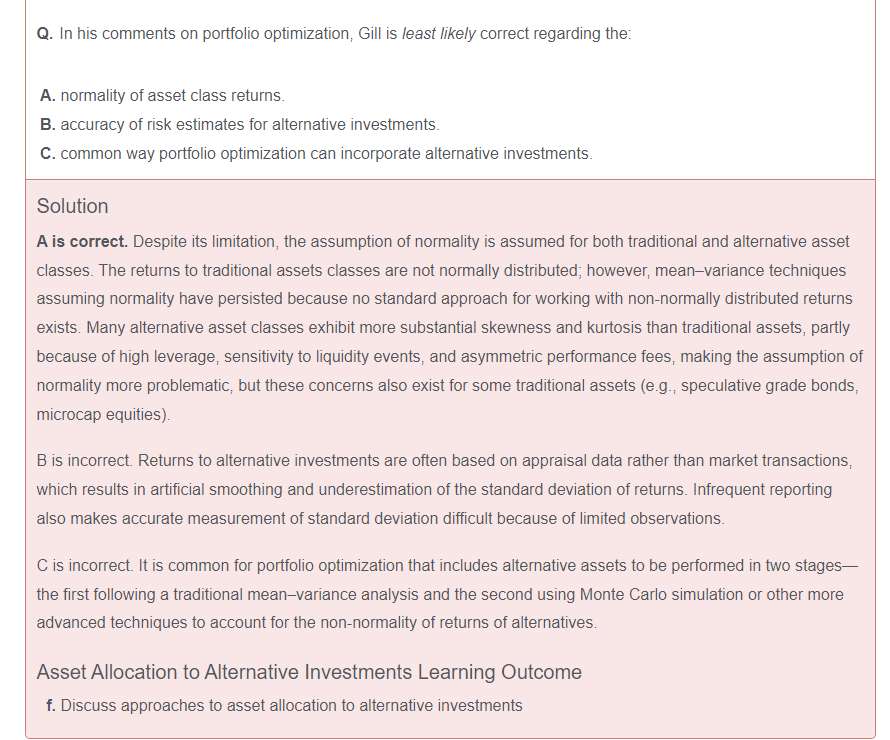This screenshot has width=890, height=740.
Task: Click the "C is incorrect" explanation start
Action: pyautogui.click(x=84, y=566)
